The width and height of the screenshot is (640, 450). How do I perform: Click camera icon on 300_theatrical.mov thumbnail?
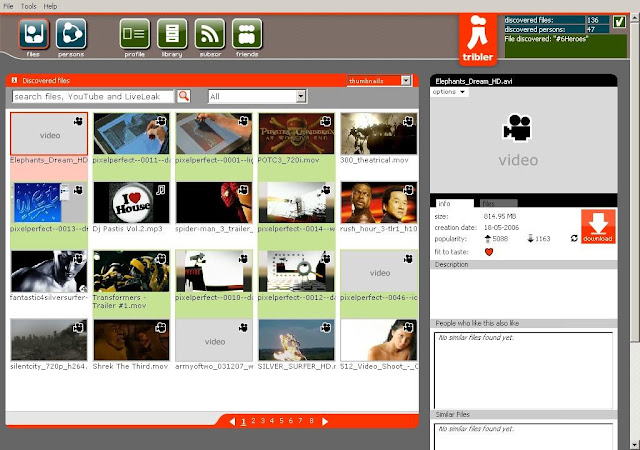(x=408, y=121)
